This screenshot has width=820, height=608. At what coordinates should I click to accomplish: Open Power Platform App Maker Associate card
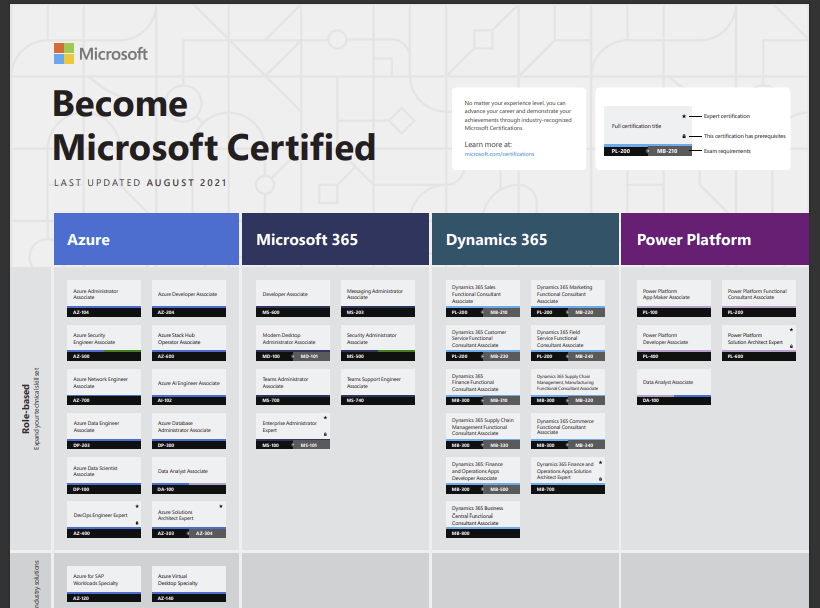click(674, 299)
